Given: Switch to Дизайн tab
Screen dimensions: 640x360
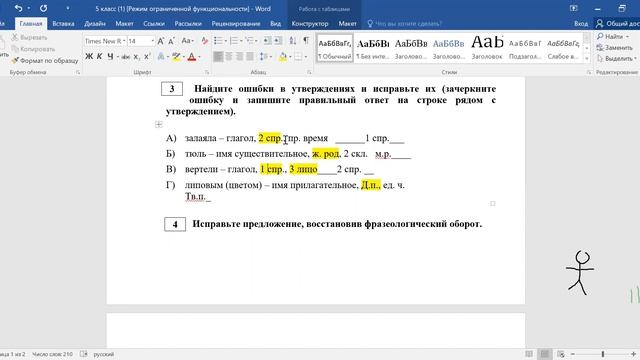Looking at the screenshot, I should pos(95,24).
